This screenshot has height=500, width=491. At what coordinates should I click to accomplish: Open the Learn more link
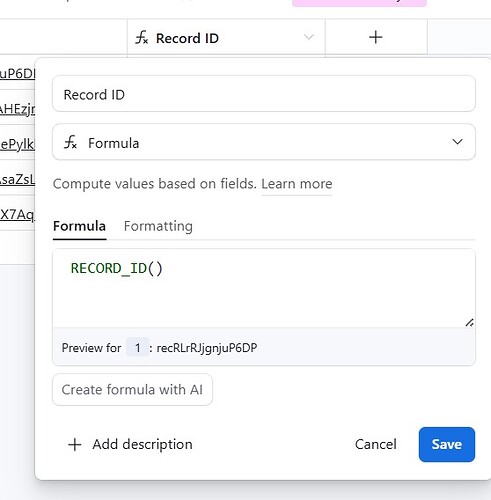(297, 184)
